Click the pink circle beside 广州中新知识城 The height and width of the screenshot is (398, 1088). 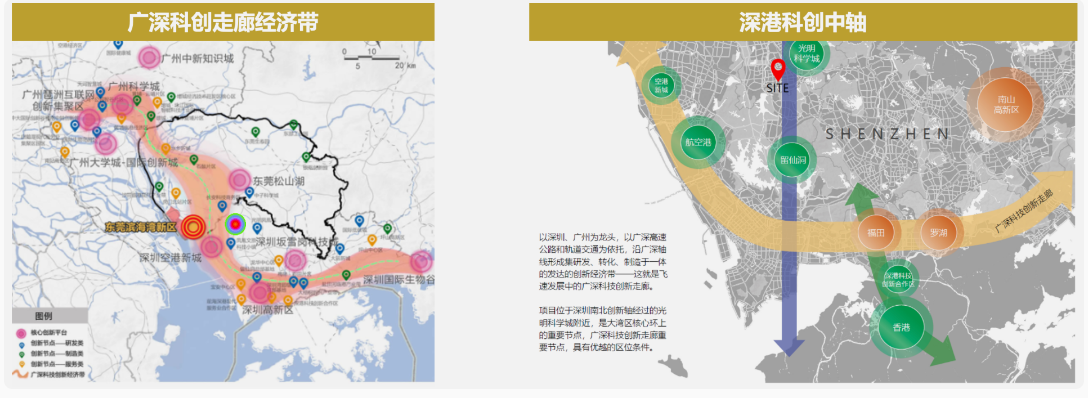(x=149, y=57)
